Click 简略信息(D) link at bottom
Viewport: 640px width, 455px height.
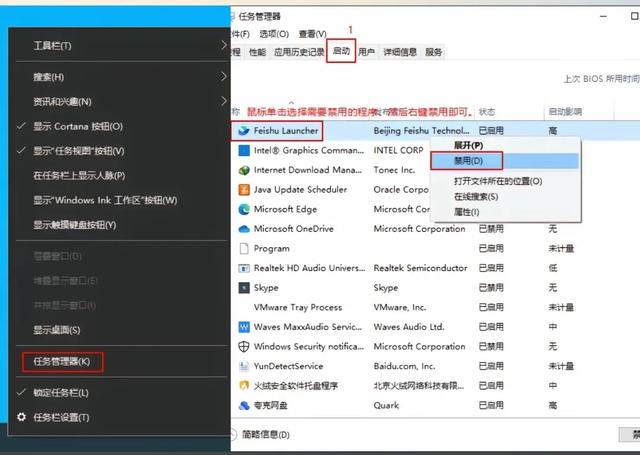pos(266,435)
